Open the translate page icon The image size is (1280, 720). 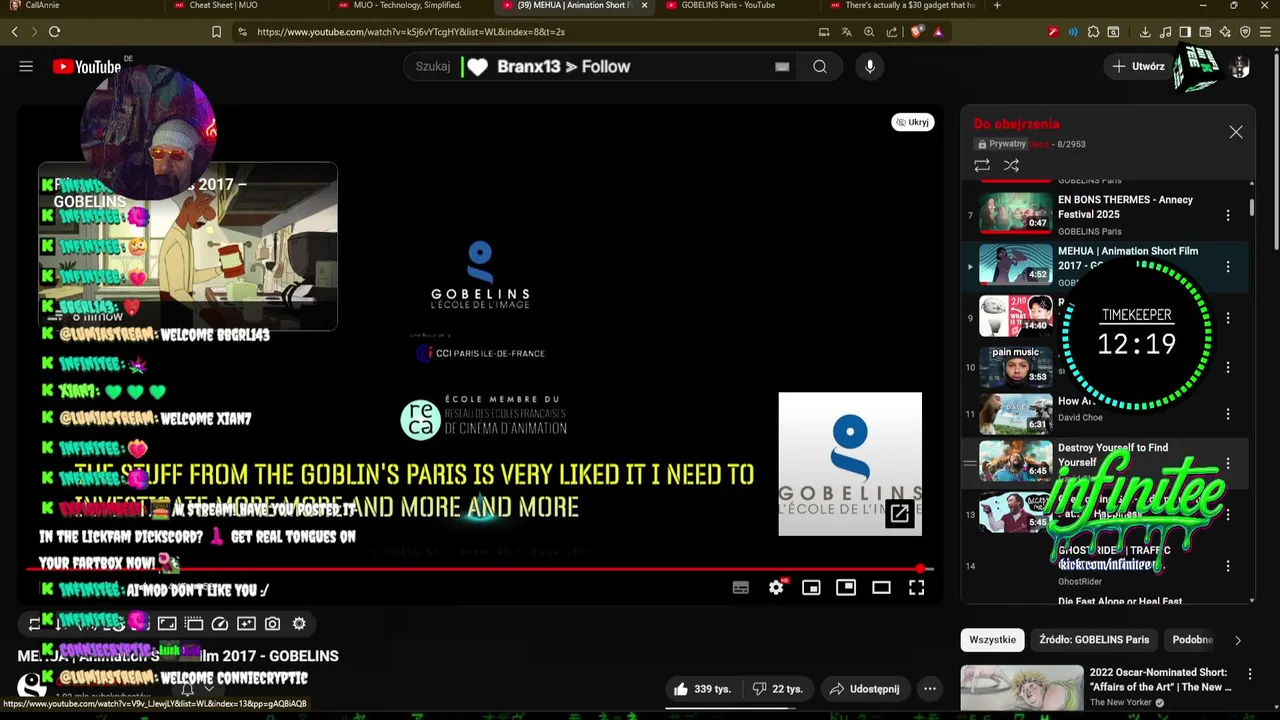847,32
